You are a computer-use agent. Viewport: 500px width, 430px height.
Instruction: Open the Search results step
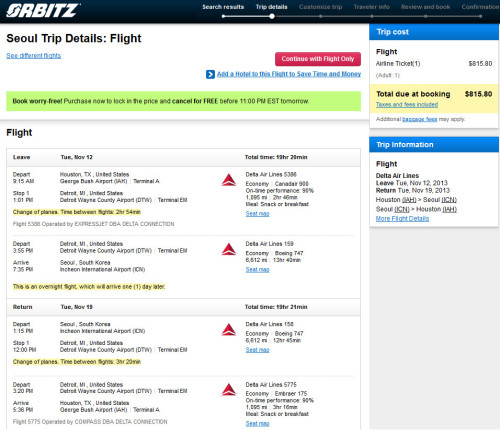223,7
